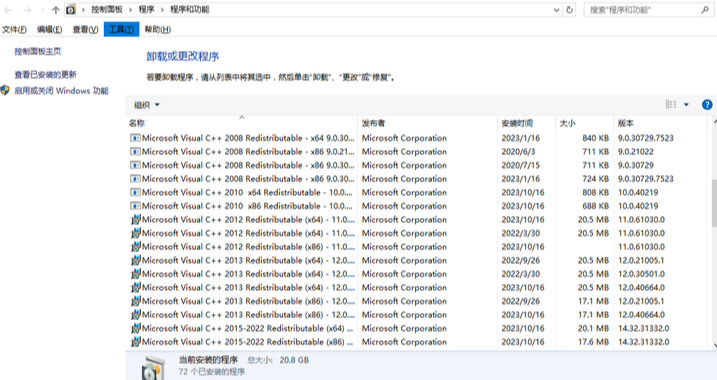Click the scrollbar up arrow
Viewport: 717px width, 380px height.
[x=714, y=122]
